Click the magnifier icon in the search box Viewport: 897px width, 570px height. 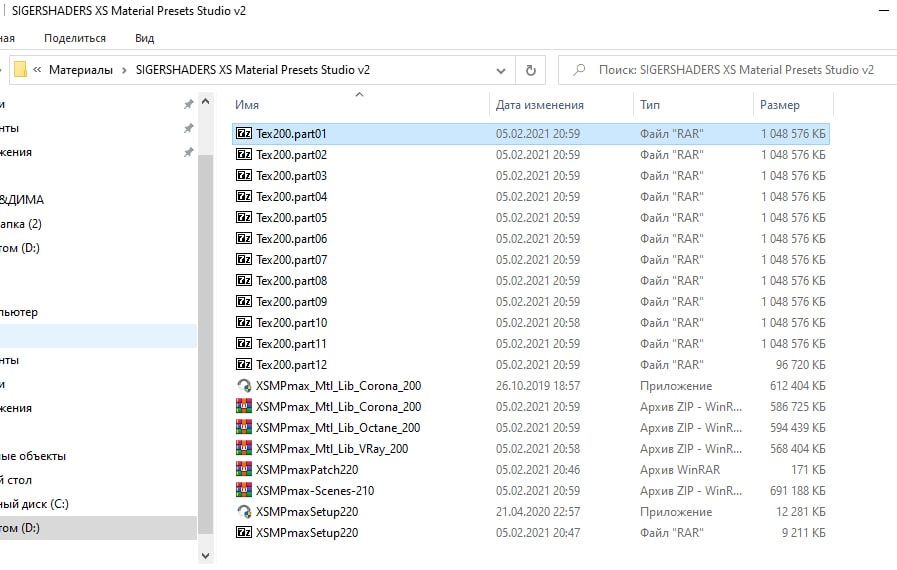tap(579, 70)
